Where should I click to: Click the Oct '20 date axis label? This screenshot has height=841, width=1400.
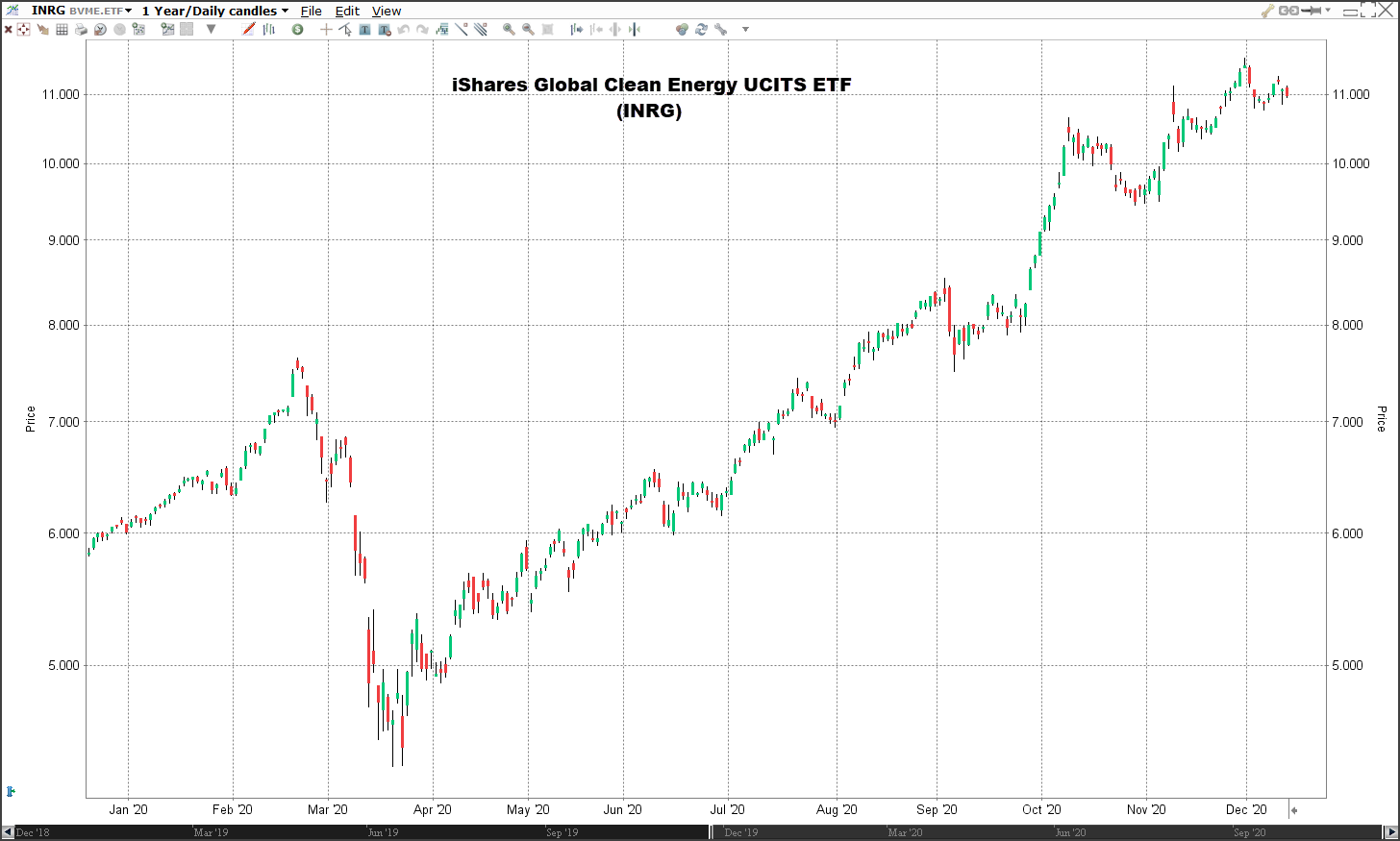coord(1041,809)
